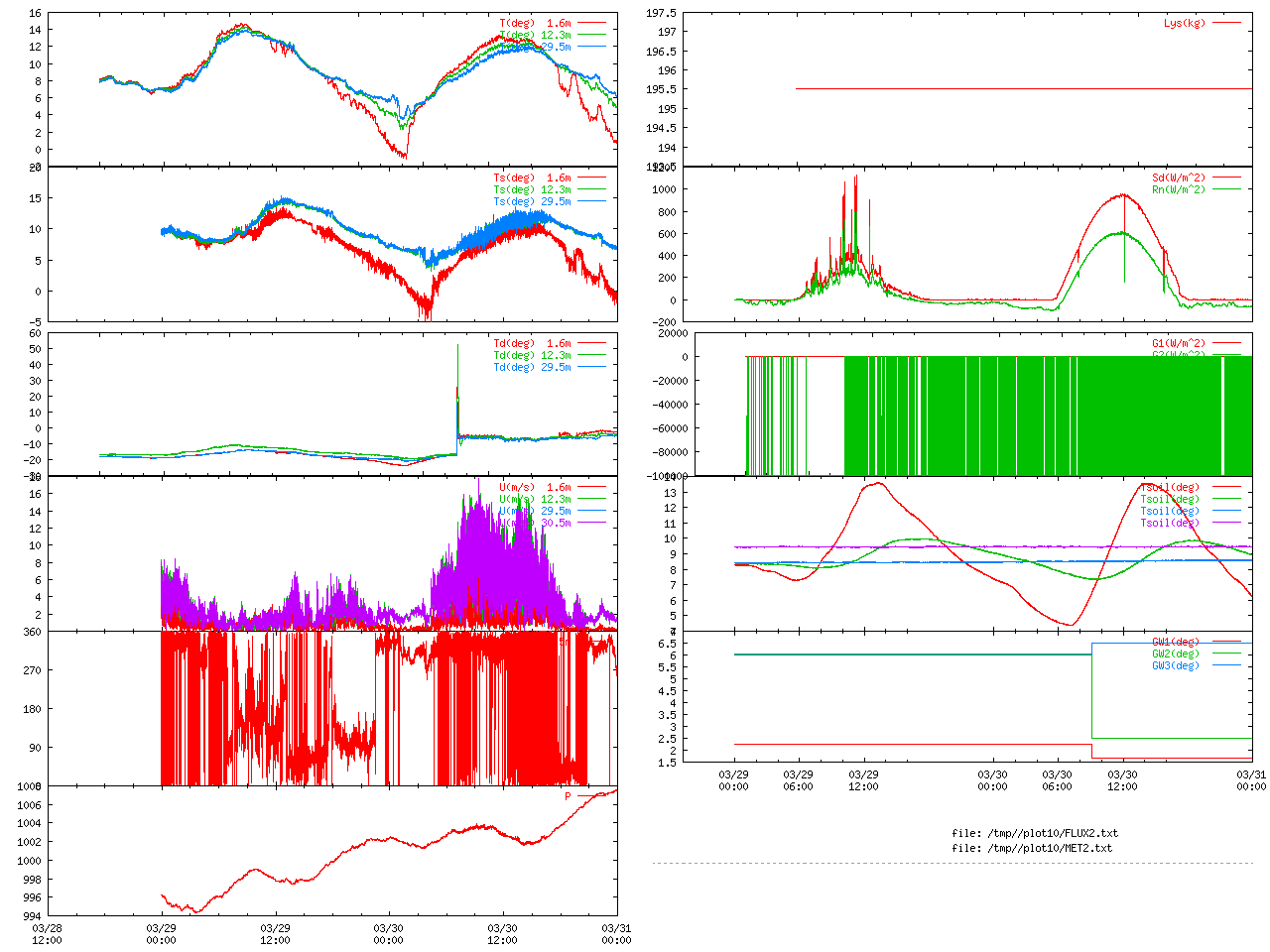Image resolution: width=1270 pixels, height=952 pixels.
Task: Click the Td(deg) 29.5m legend entry
Action: (532, 367)
